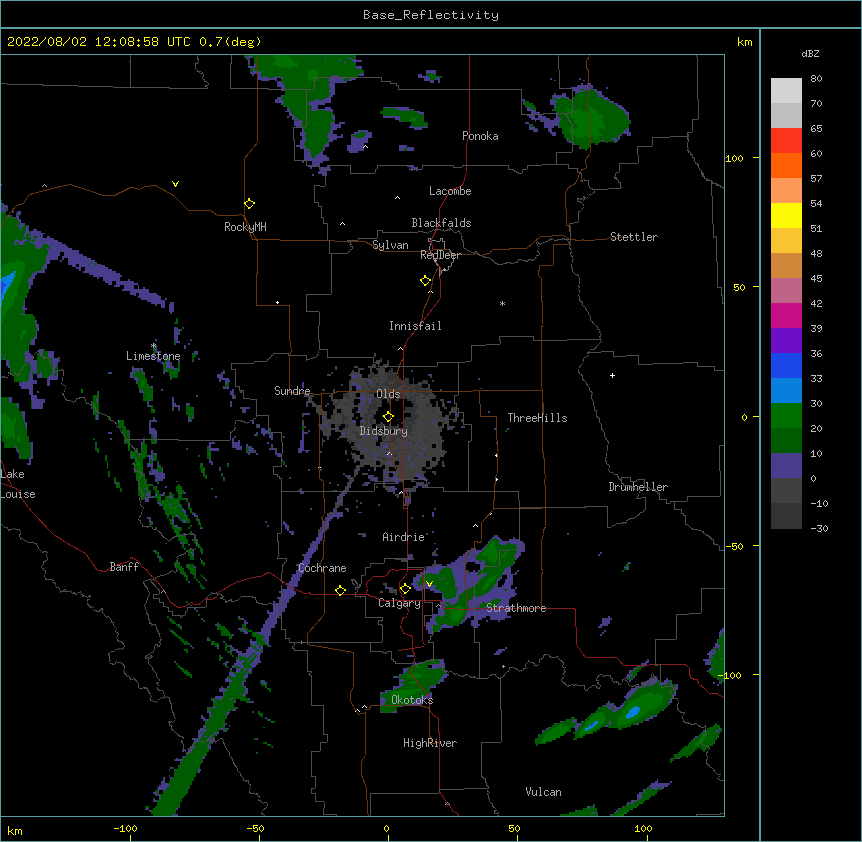The image size is (862, 842).
Task: Click the Stettler town label
Action: [634, 237]
